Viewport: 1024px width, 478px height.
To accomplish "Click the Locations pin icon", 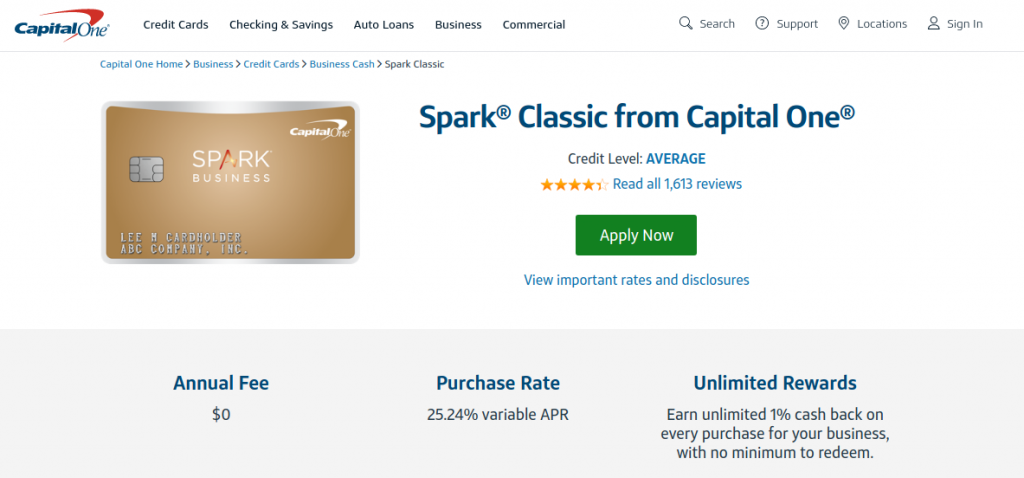I will click(843, 23).
